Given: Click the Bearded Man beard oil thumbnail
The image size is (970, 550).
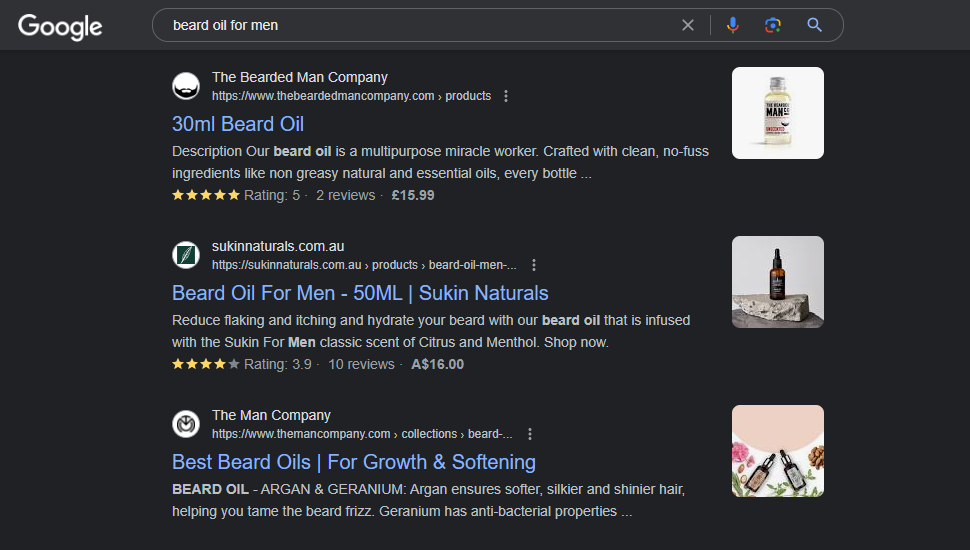Looking at the screenshot, I should coord(778,113).
